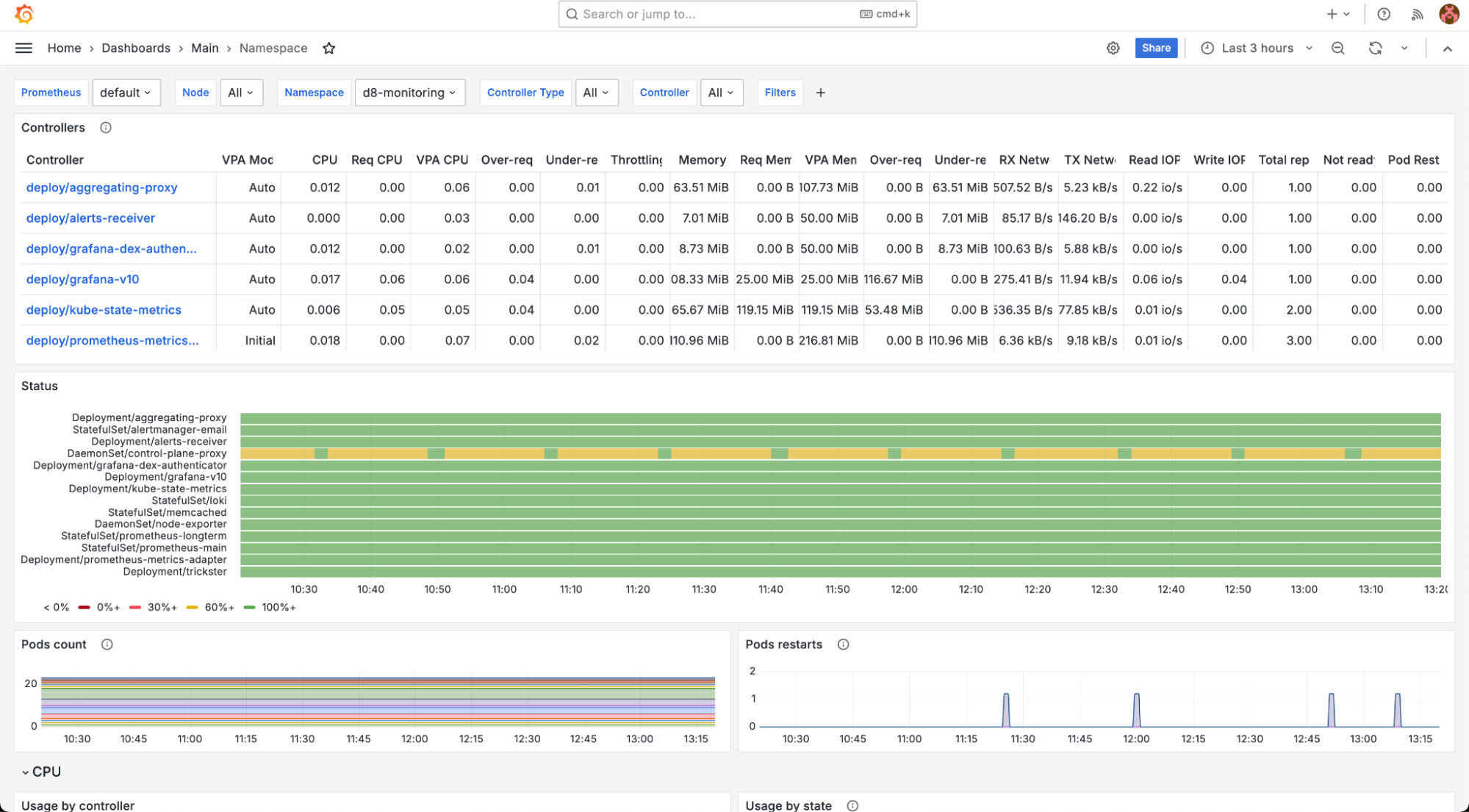1469x812 pixels.
Task: Show Controllers panel info tooltip icon
Action: click(x=106, y=128)
